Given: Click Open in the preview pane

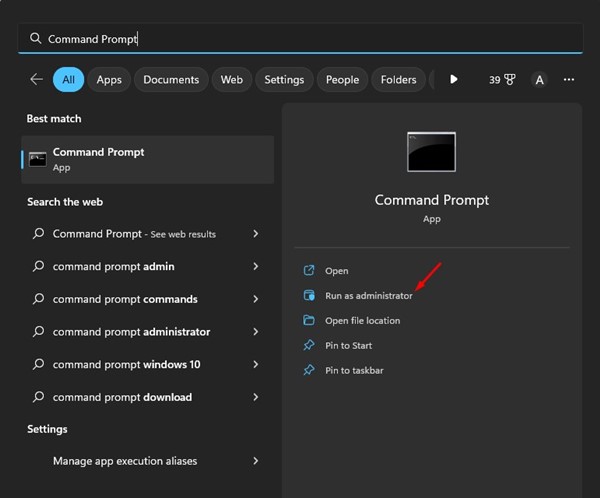Looking at the screenshot, I should [x=337, y=271].
